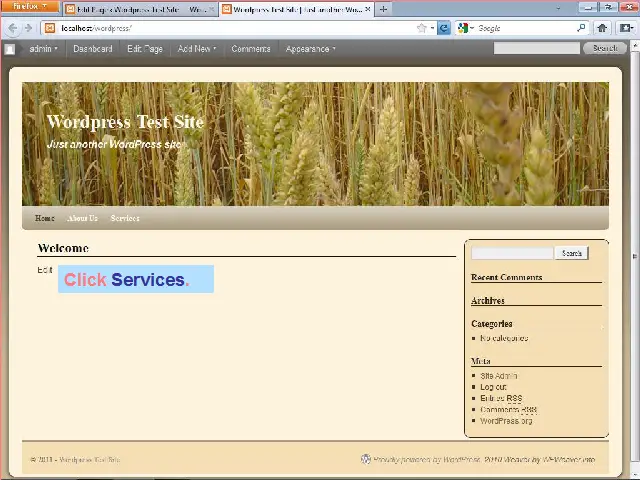640x480 pixels.
Task: Open the About Us navigation item
Action: click(82, 218)
